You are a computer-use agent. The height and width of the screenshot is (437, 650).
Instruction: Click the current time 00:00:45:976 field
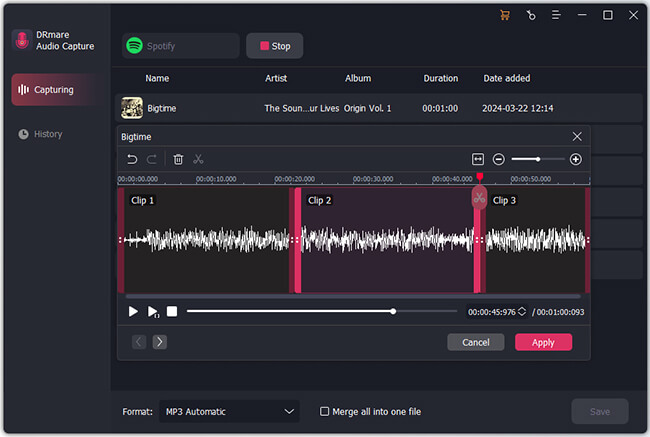(x=492, y=312)
